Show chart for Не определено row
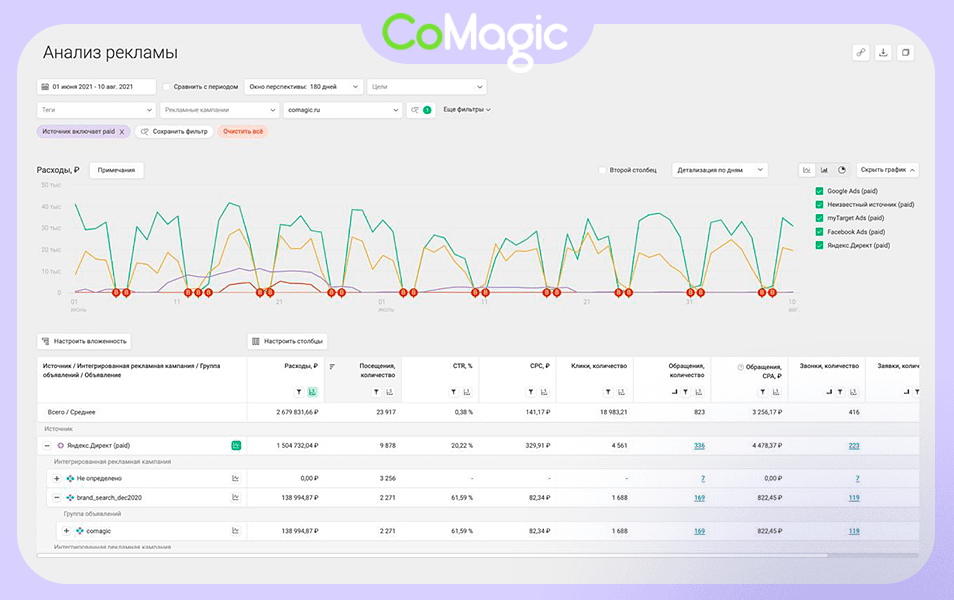The width and height of the screenshot is (954, 600). click(x=235, y=478)
